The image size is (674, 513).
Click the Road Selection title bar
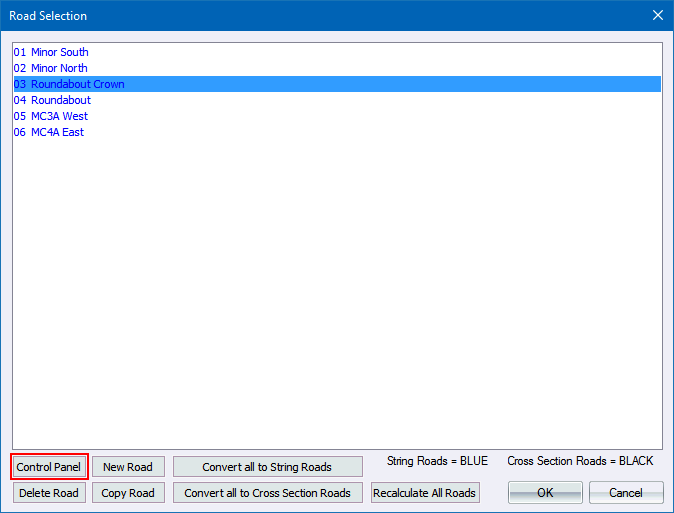click(x=300, y=15)
